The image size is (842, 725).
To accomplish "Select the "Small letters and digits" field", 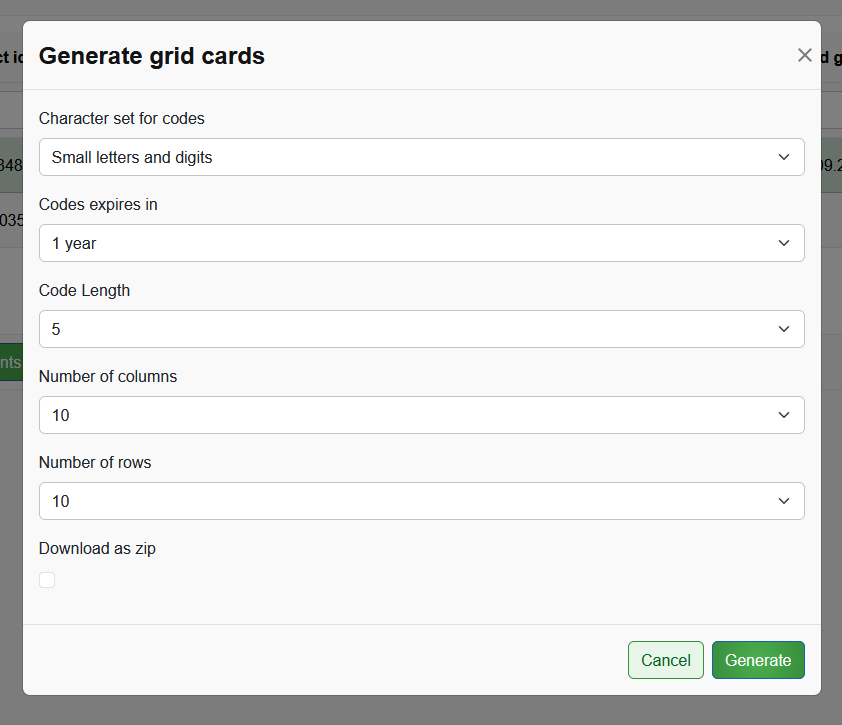I will coord(300,157).
